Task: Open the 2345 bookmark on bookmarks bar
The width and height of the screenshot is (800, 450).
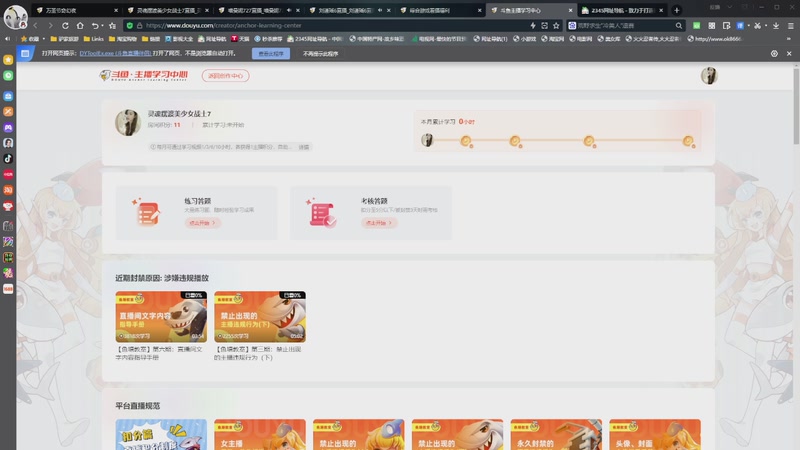Action: pyautogui.click(x=314, y=39)
